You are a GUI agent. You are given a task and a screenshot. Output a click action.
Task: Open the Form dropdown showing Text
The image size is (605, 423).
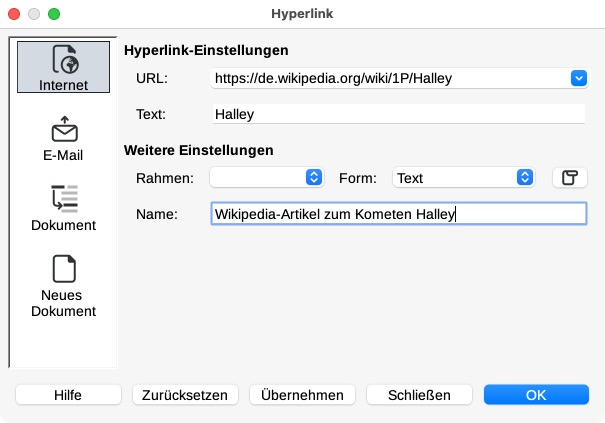click(x=463, y=178)
